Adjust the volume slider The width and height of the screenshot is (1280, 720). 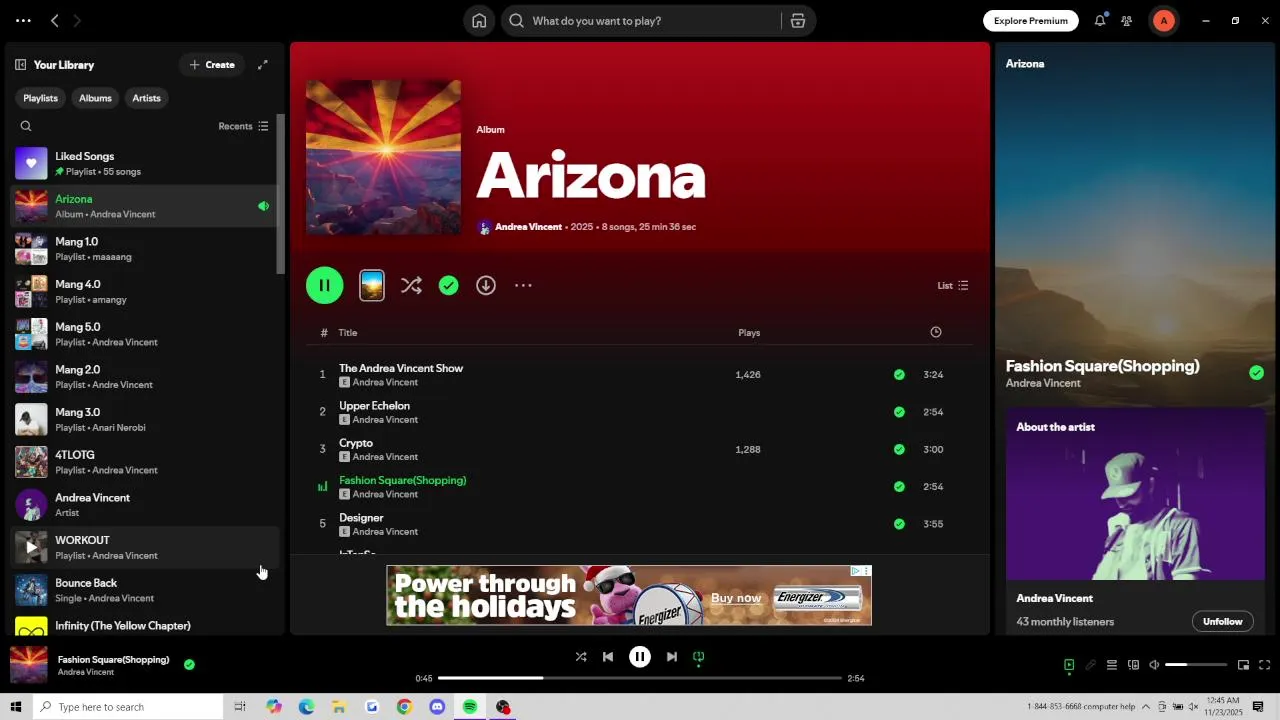tap(1196, 665)
